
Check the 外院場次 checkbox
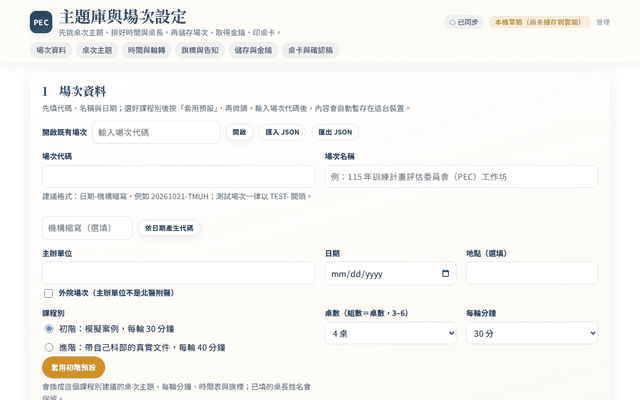(x=49, y=293)
